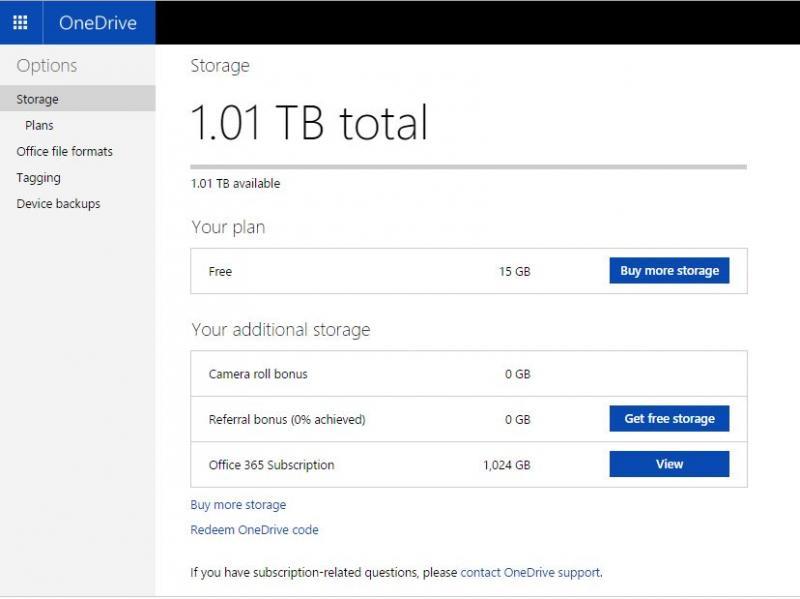Screen dimensions: 800x599
Task: Select Storage in the Options sidebar
Action: click(x=78, y=98)
